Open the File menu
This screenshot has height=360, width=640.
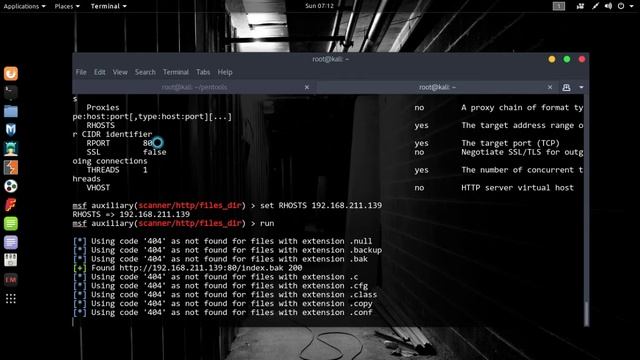point(81,72)
